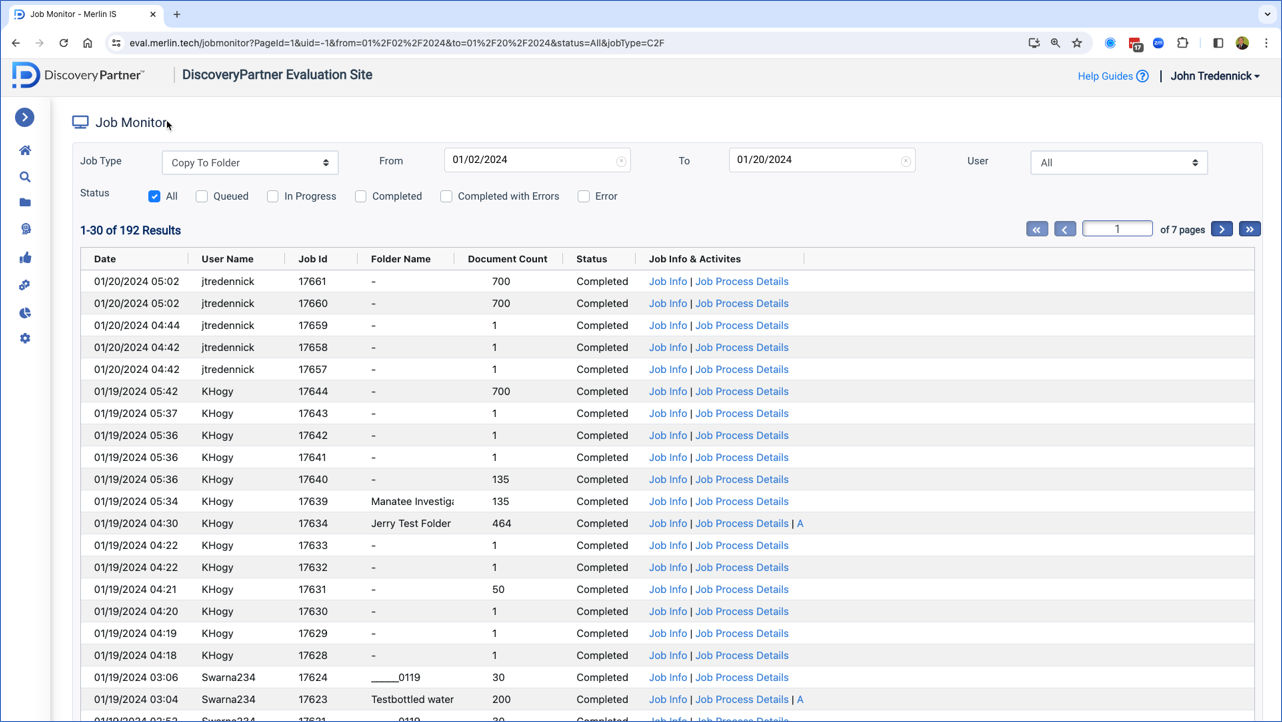Click the From date field
This screenshot has height=722, width=1282.
[x=531, y=160]
